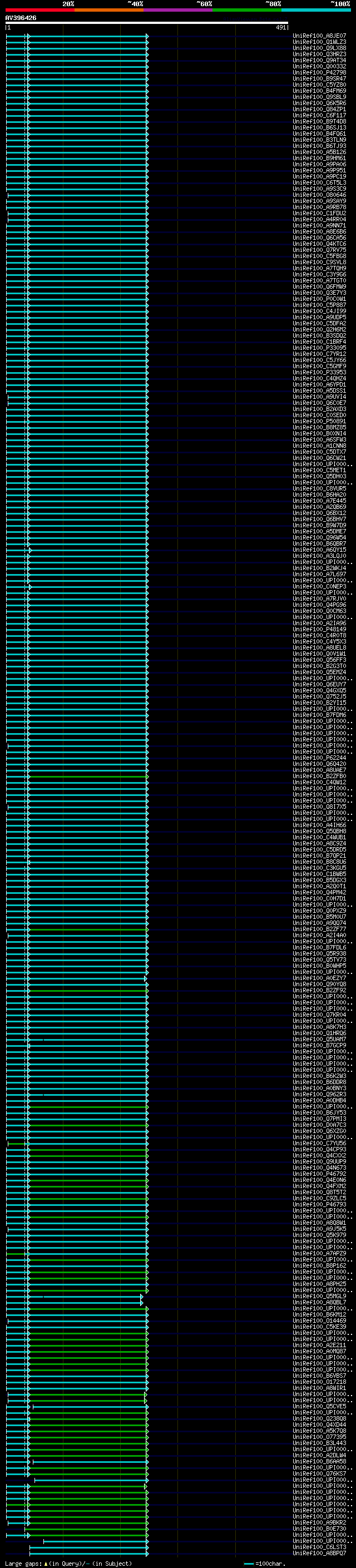Image resolution: width=356 pixels, height=1568 pixels.
Task: Click the cyan alignment bar for UniRef100_A8JE07
Action: 77,36
